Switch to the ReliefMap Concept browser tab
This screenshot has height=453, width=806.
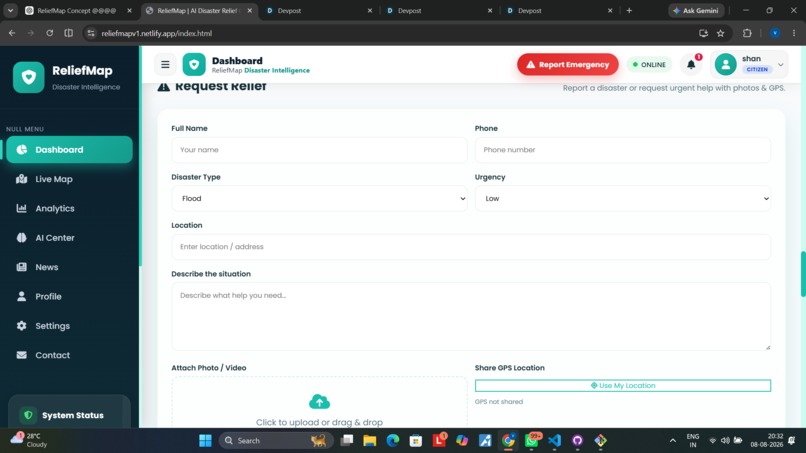click(78, 10)
